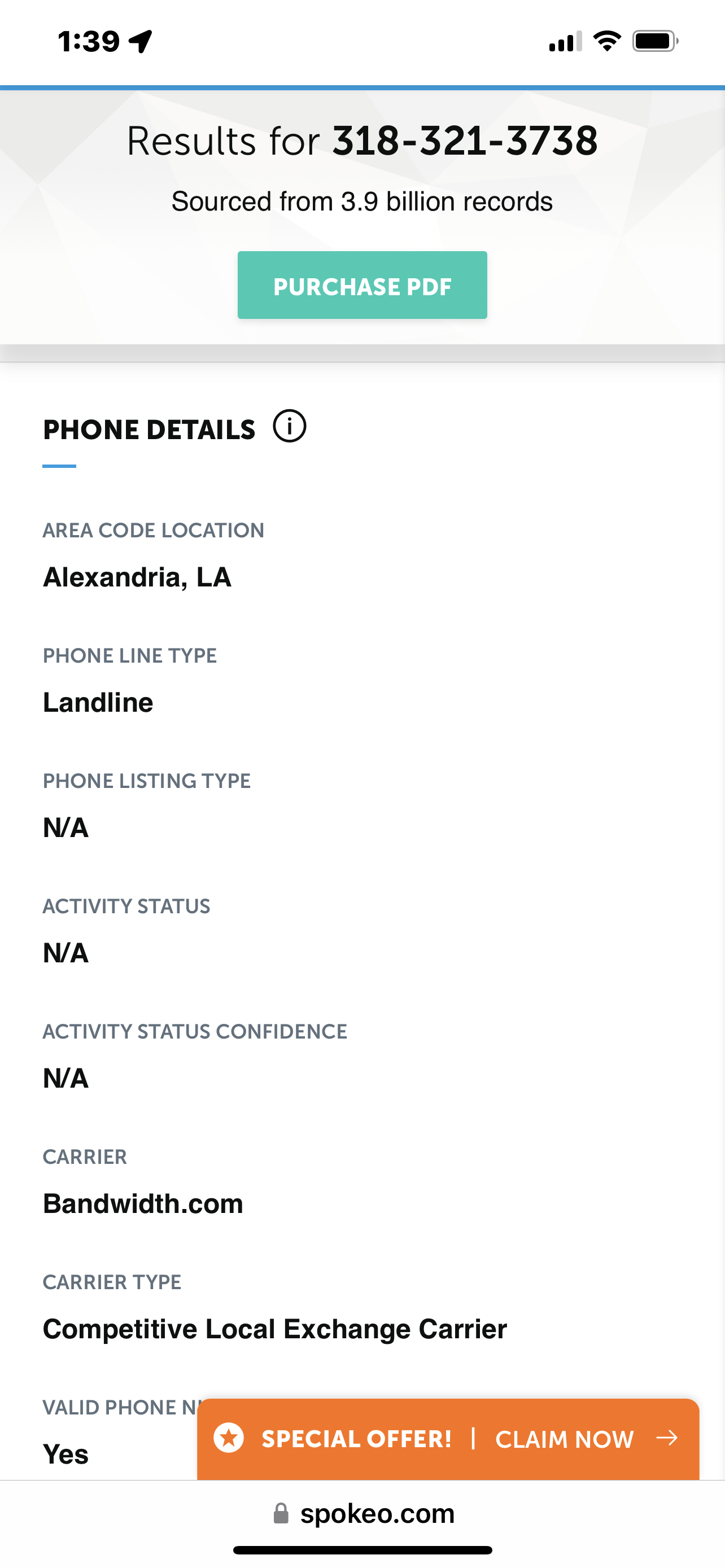This screenshot has height=1568, width=725.
Task: Tap the Special Offer! banner text
Action: click(x=357, y=1439)
